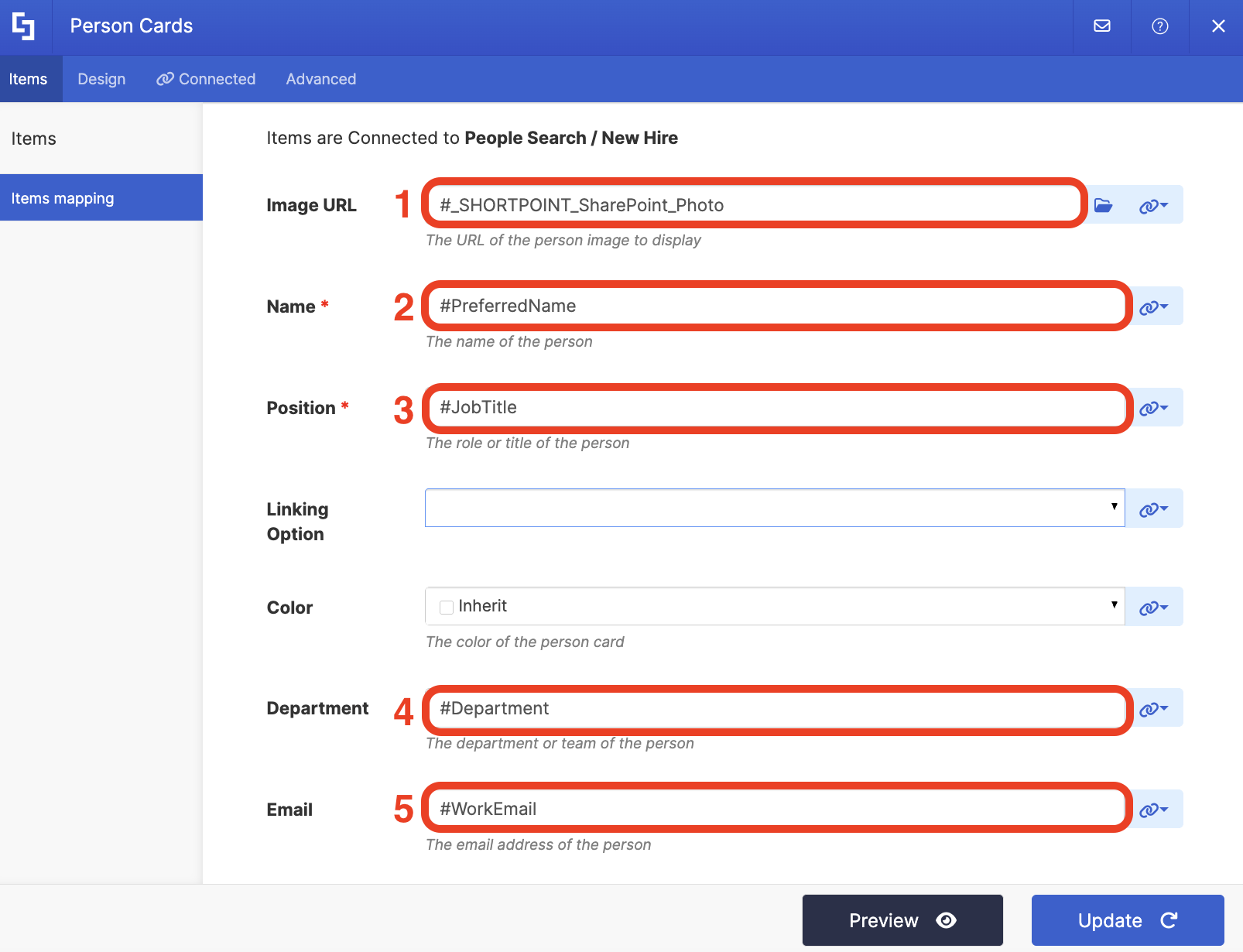1243x952 pixels.
Task: Click the Name input field
Action: pos(777,306)
